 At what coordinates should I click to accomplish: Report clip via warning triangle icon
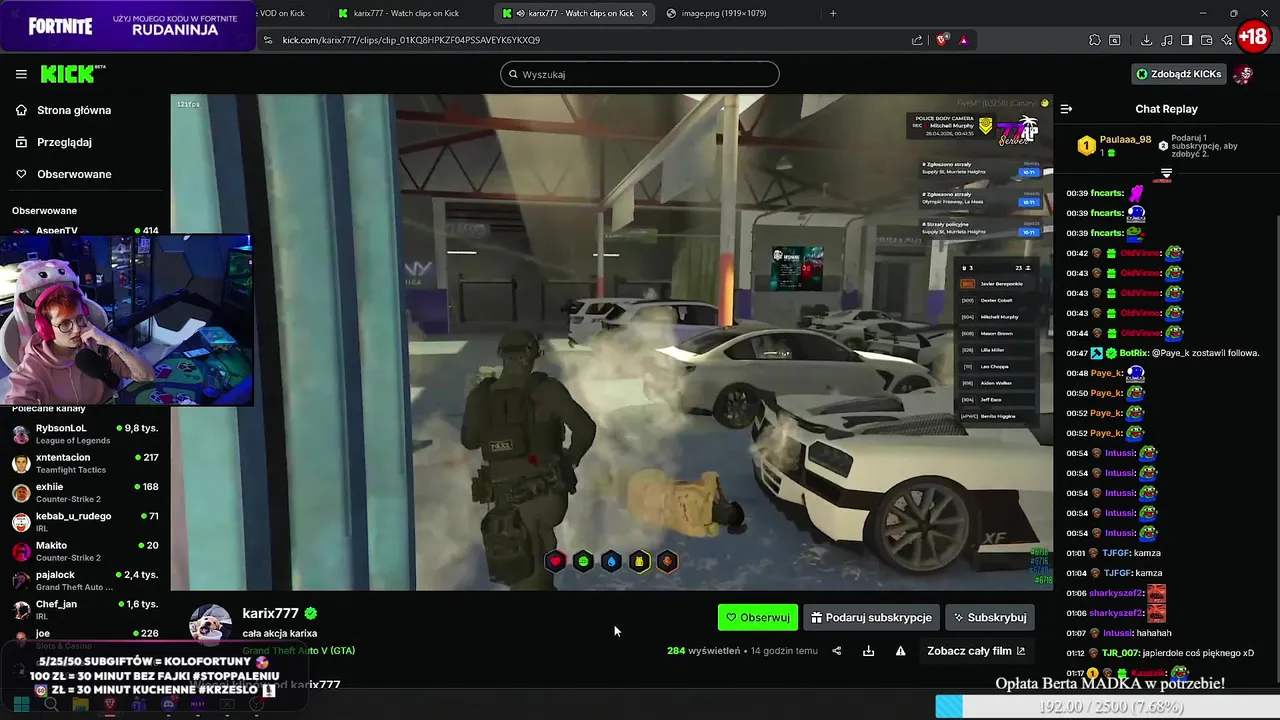click(x=901, y=651)
